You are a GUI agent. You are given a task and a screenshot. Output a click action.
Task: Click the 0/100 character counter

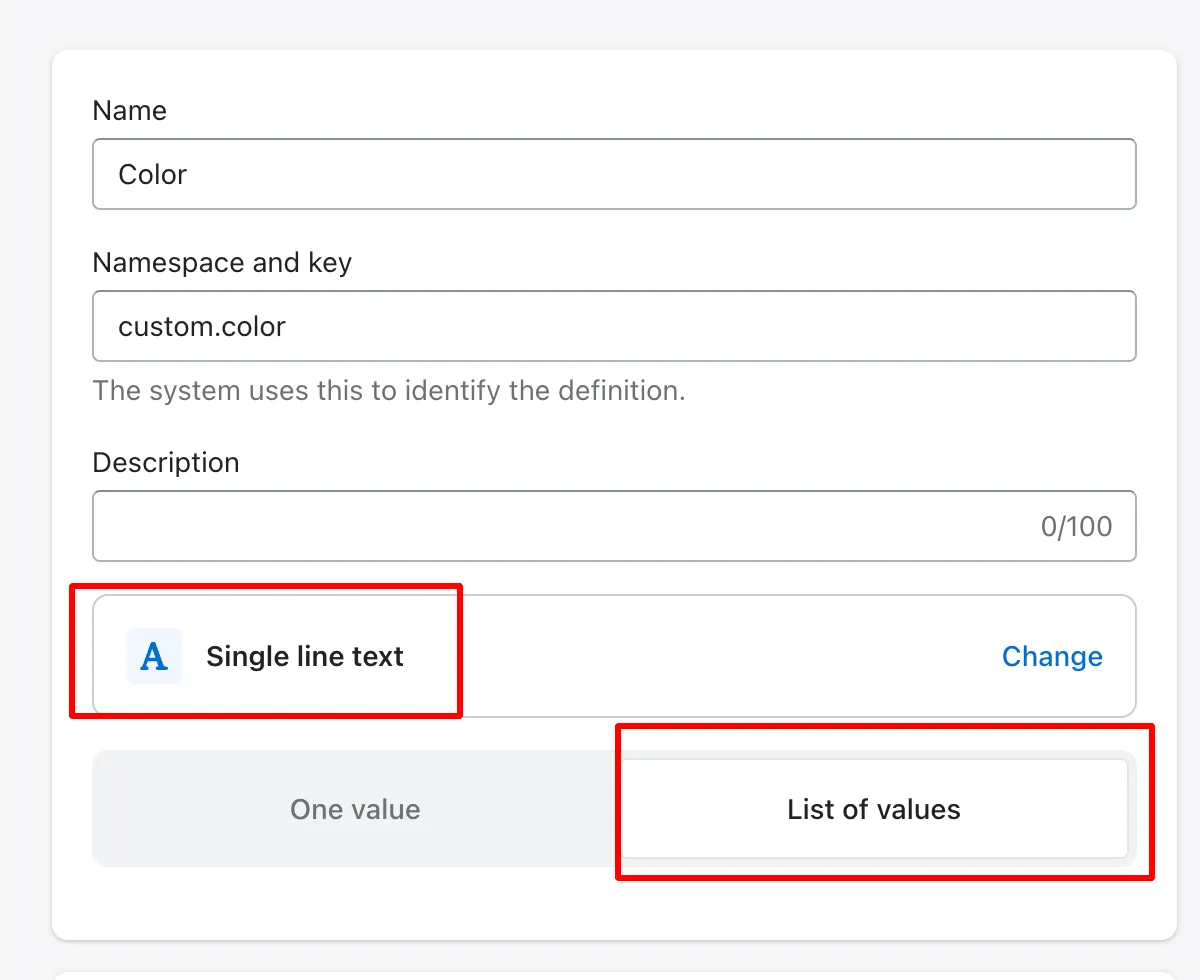[x=1076, y=527]
